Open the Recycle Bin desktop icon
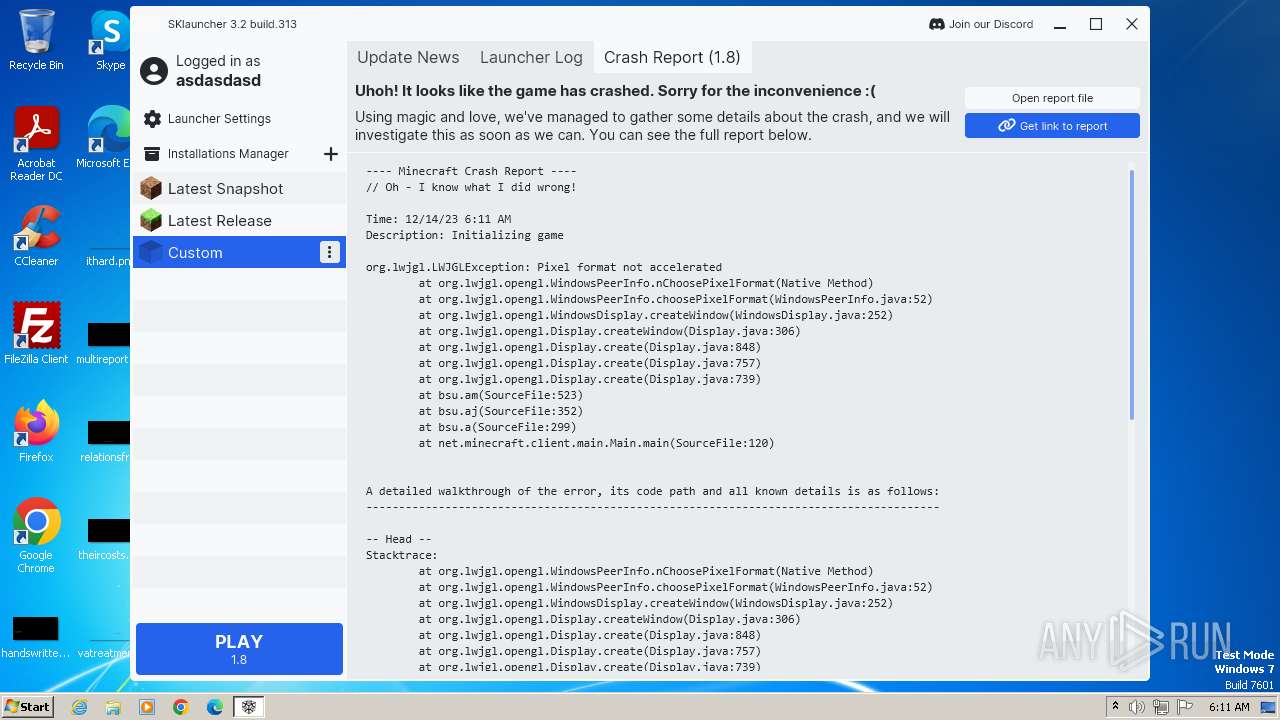Image resolution: width=1280 pixels, height=720 pixels. [36, 40]
